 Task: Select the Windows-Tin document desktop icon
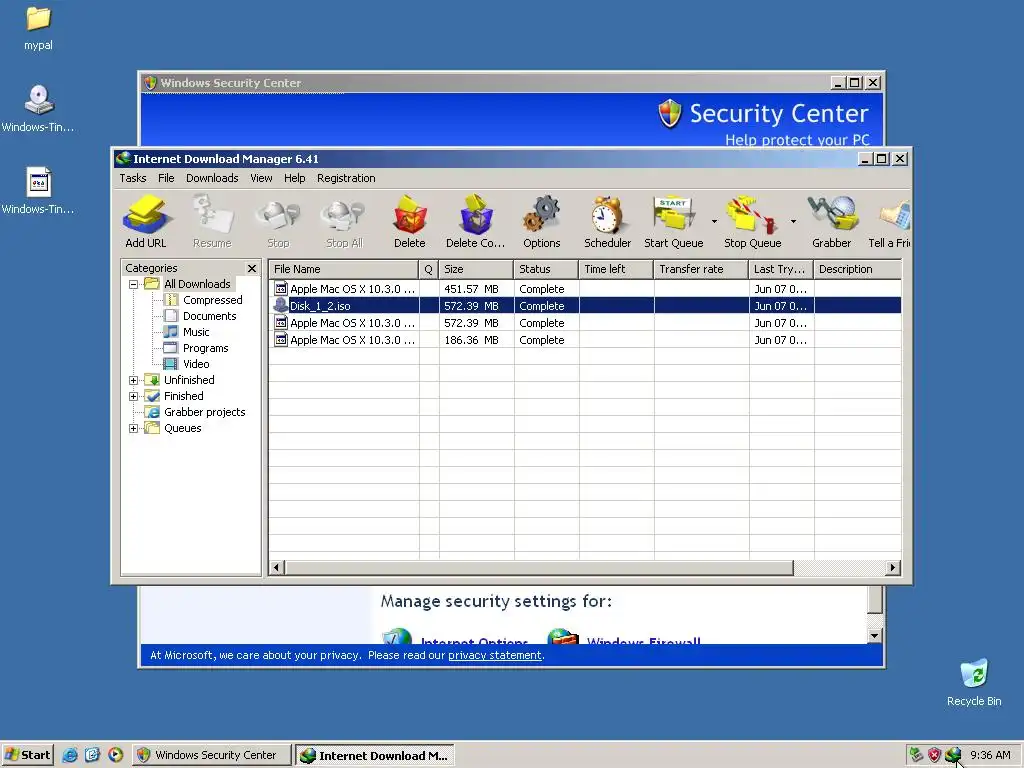[x=38, y=191]
